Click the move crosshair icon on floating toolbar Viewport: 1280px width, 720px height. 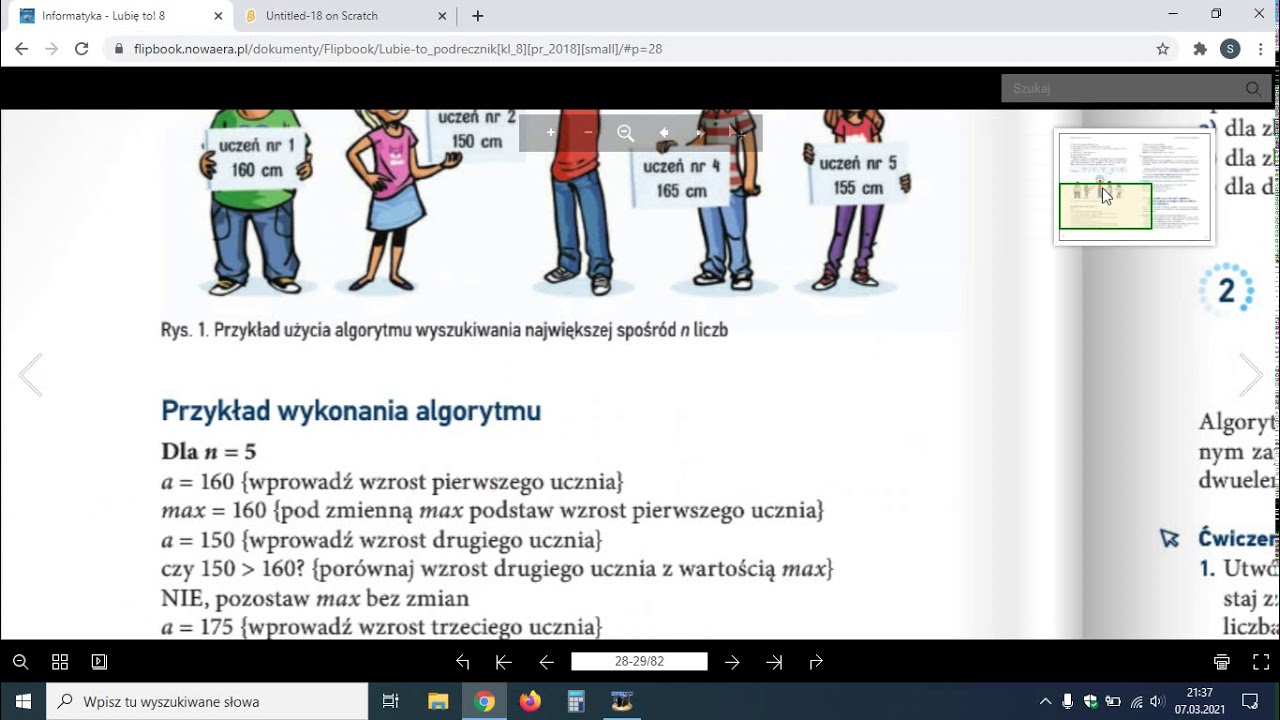click(738, 133)
